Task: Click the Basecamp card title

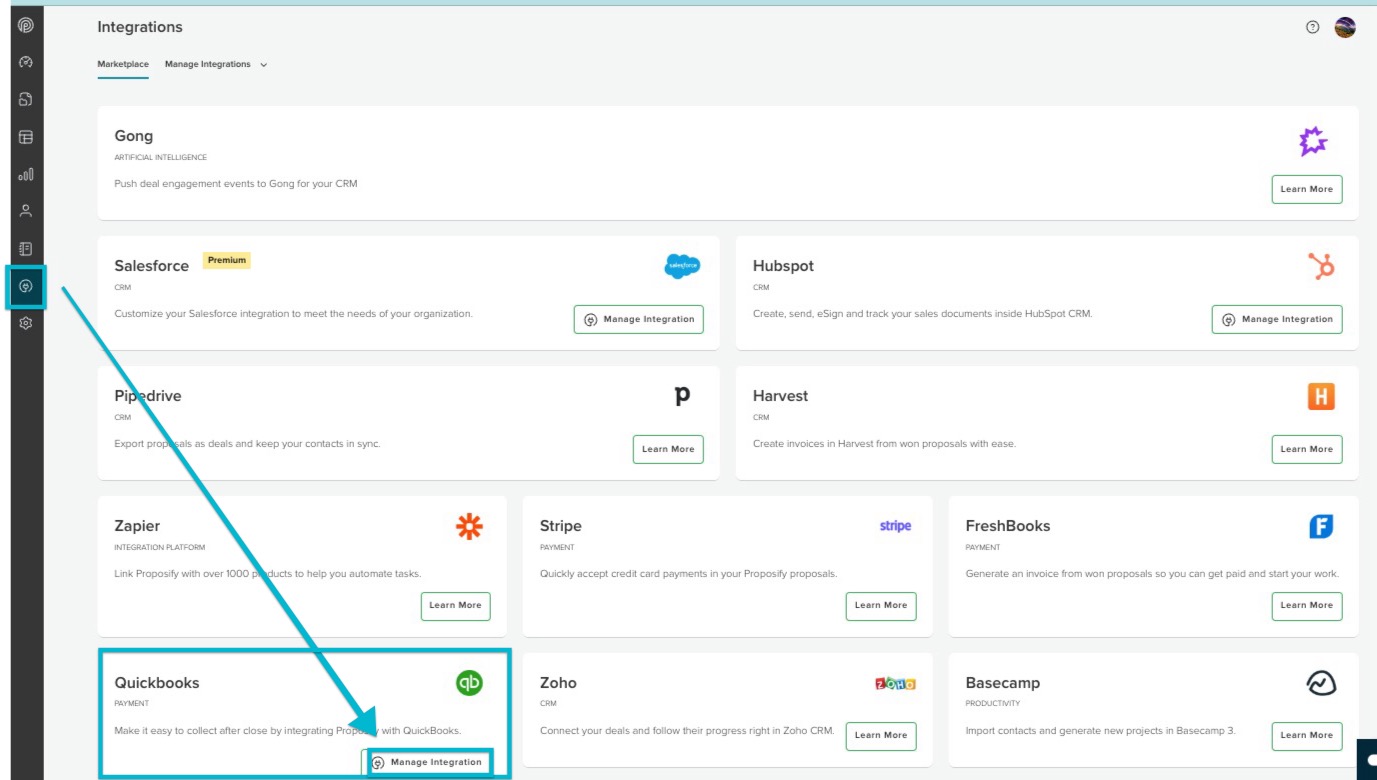Action: [1003, 683]
